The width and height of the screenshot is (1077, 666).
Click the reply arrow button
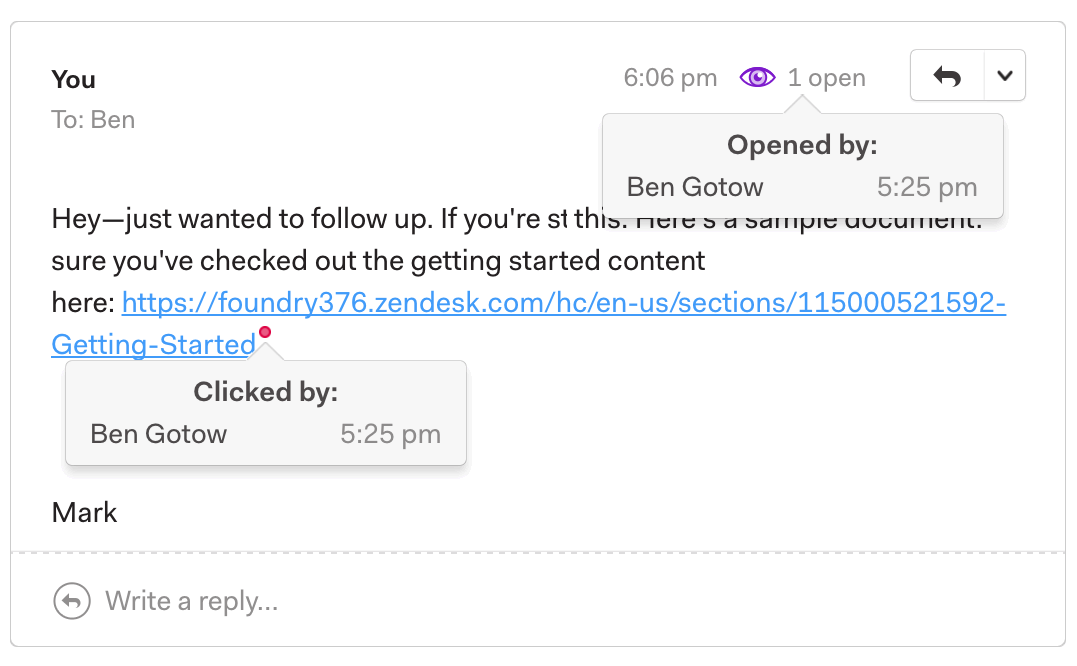click(947, 76)
